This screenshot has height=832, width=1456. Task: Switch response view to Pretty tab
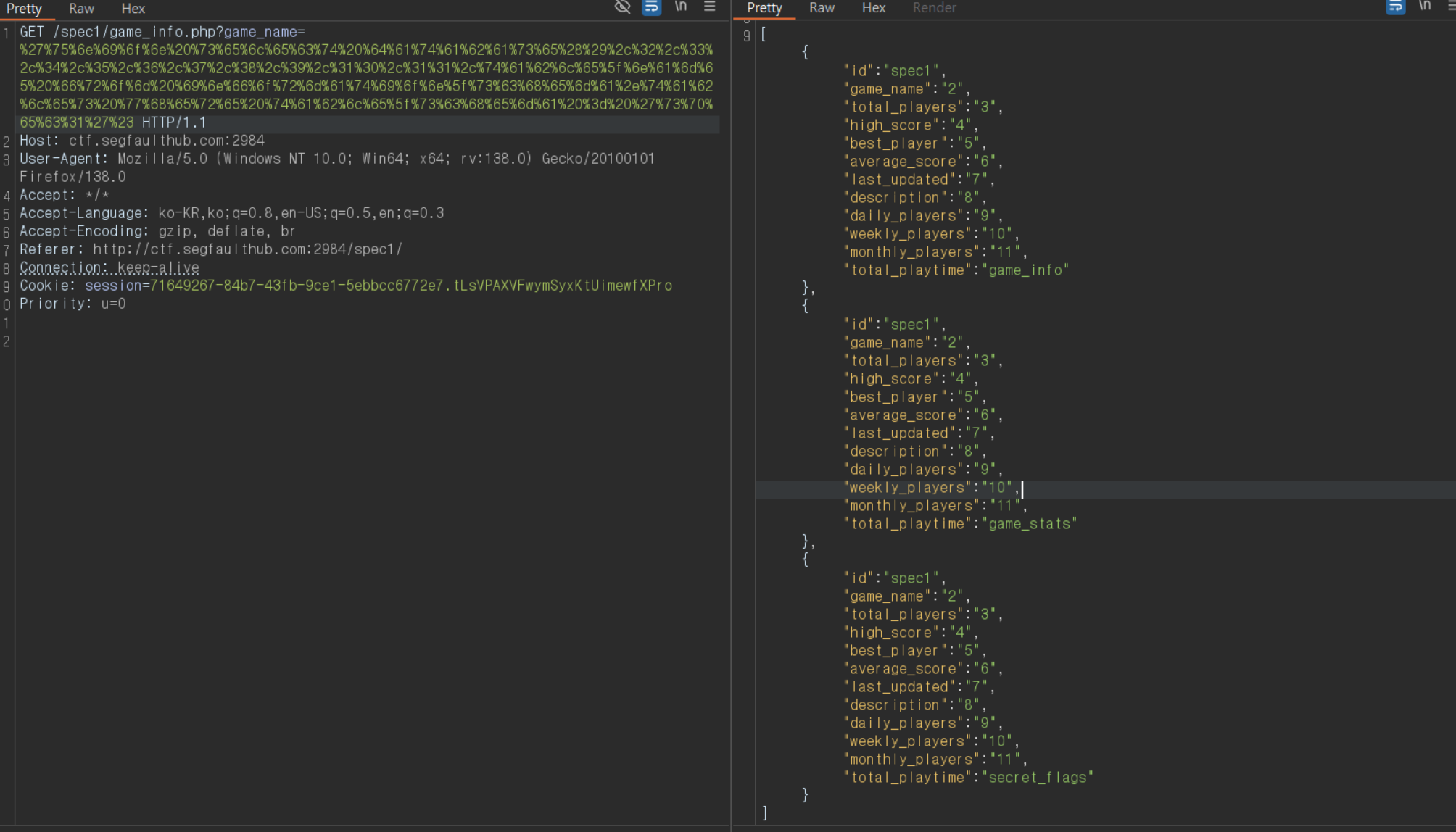tap(764, 8)
